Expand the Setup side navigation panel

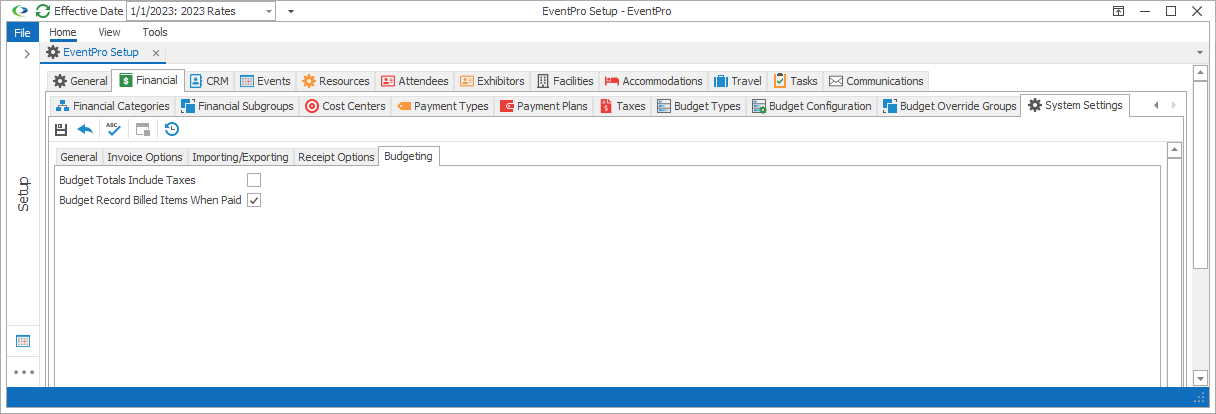pos(25,54)
